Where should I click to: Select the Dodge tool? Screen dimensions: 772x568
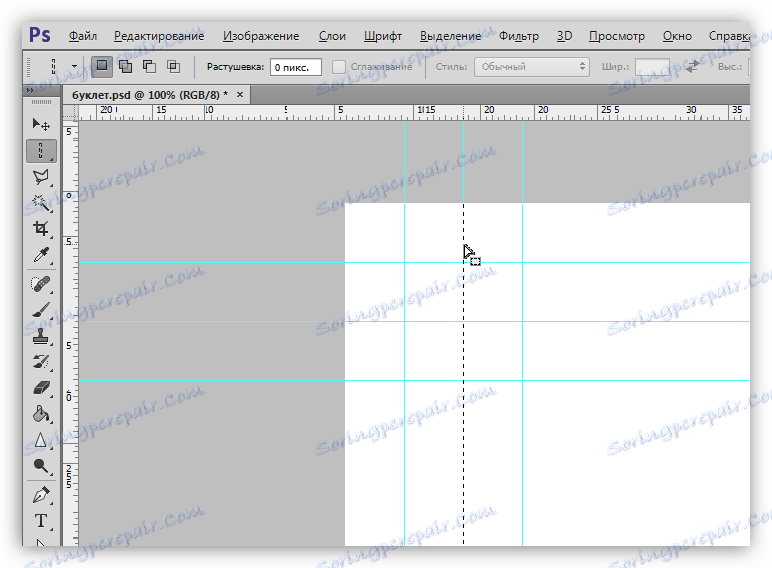coord(41,466)
